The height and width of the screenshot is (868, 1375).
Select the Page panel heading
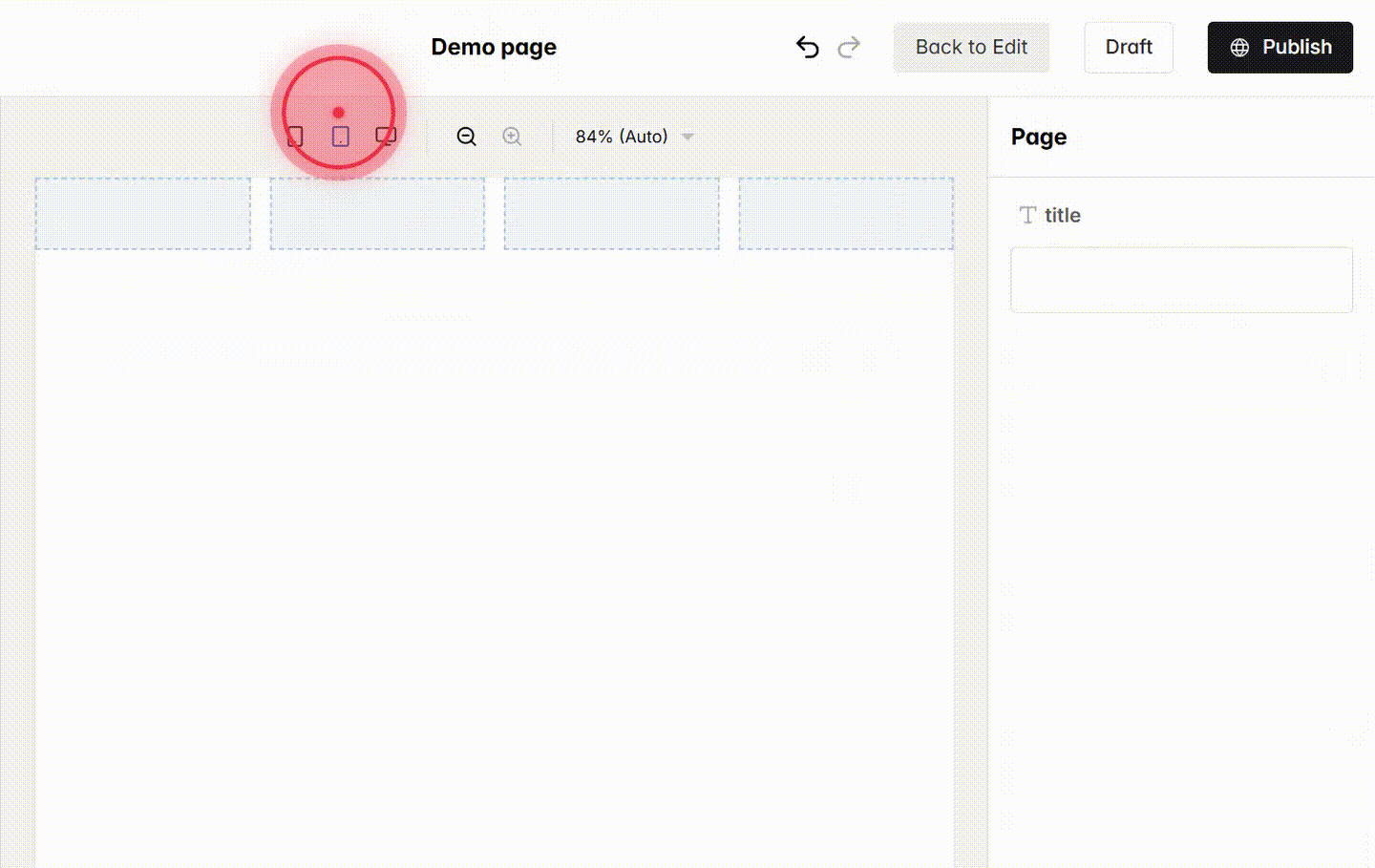(x=1039, y=137)
